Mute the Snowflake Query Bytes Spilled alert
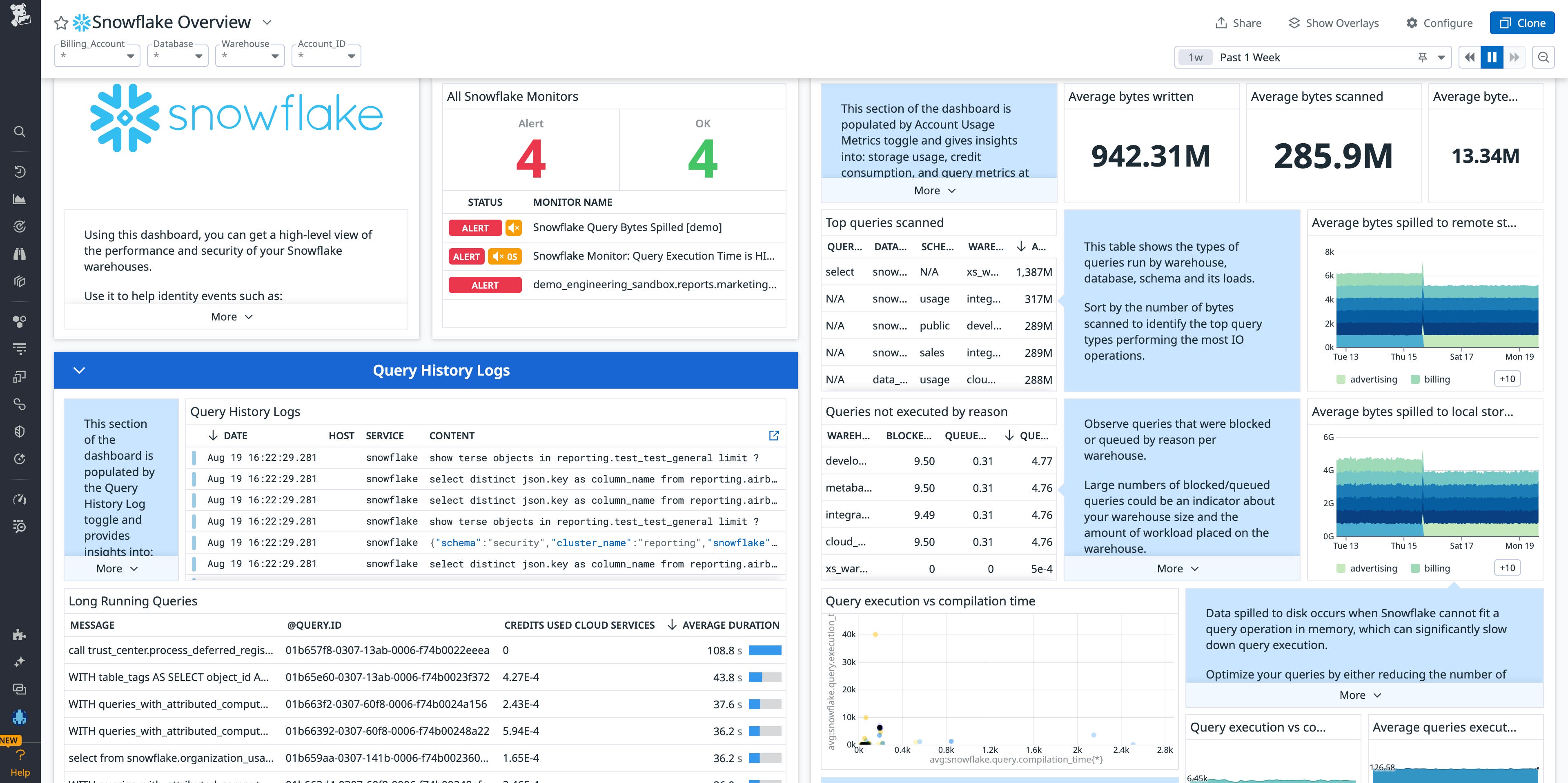The image size is (1568, 783). click(x=513, y=227)
